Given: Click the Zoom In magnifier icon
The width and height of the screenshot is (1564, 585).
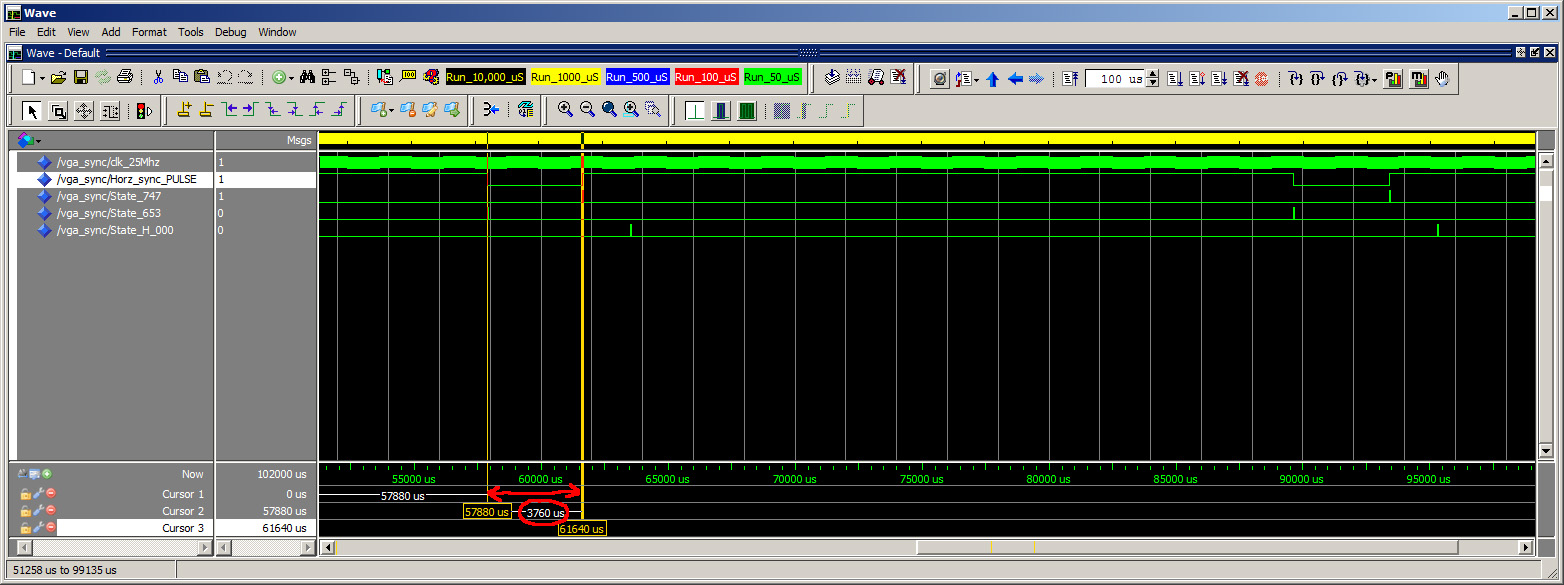Looking at the screenshot, I should 566,109.
